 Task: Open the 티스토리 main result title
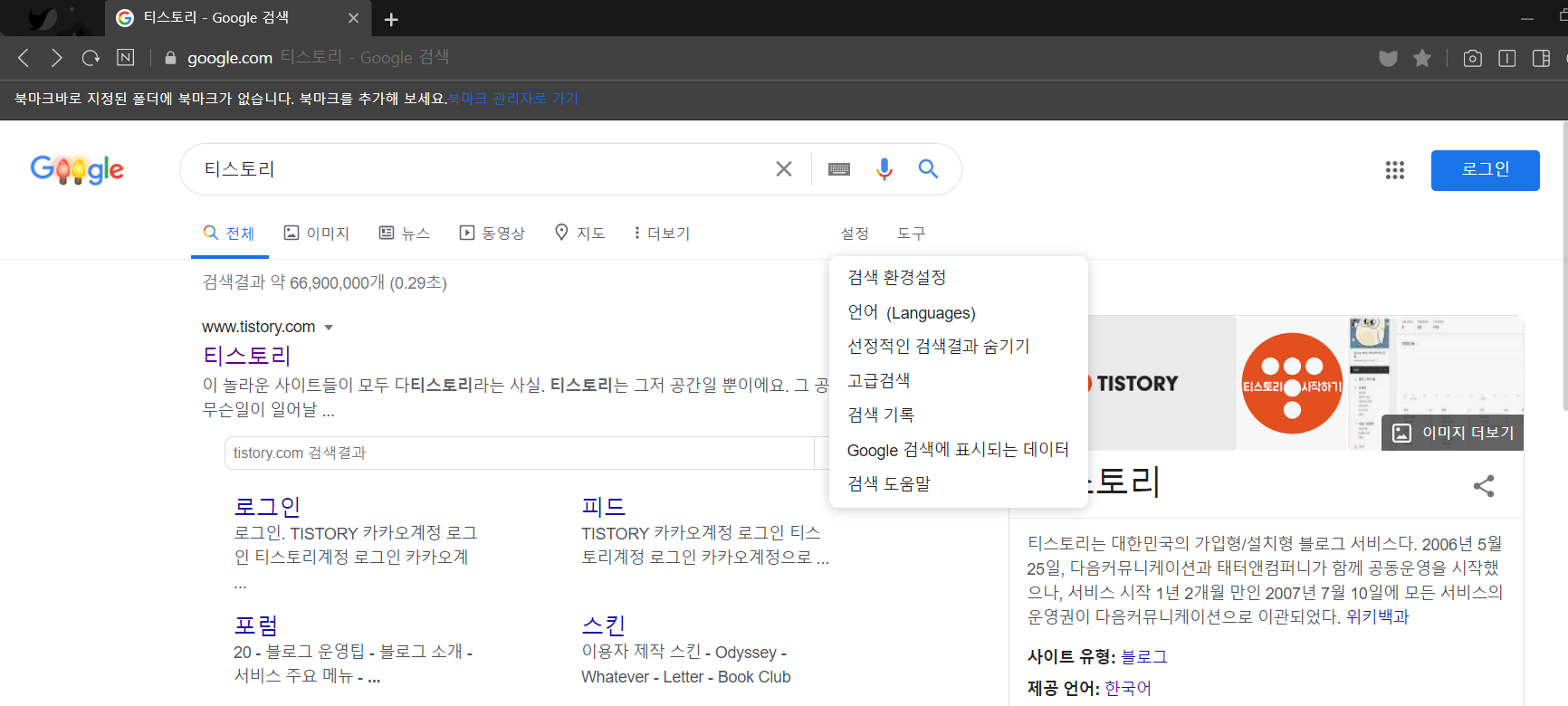(246, 356)
